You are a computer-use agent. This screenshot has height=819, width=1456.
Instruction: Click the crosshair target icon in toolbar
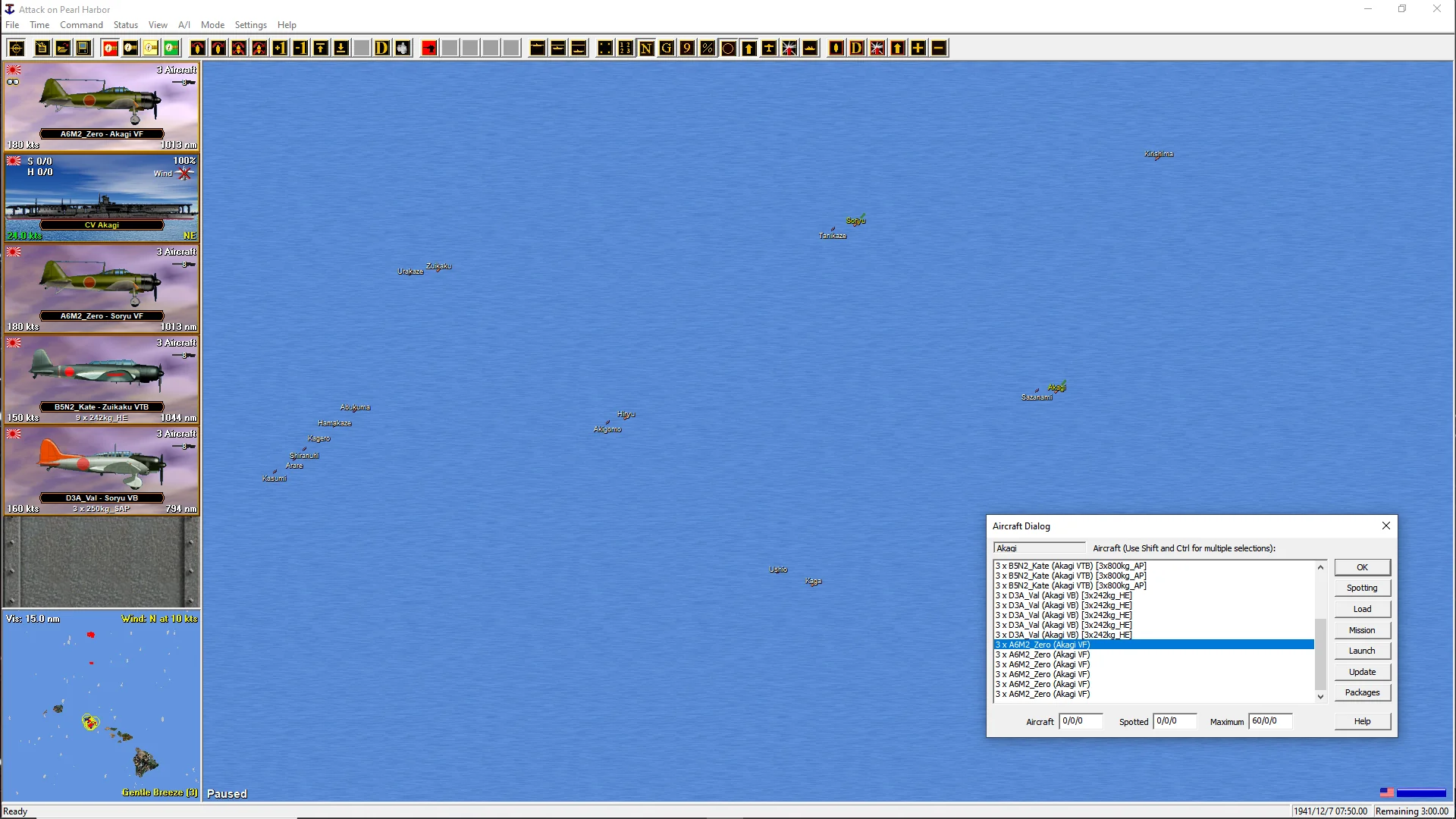pos(17,49)
